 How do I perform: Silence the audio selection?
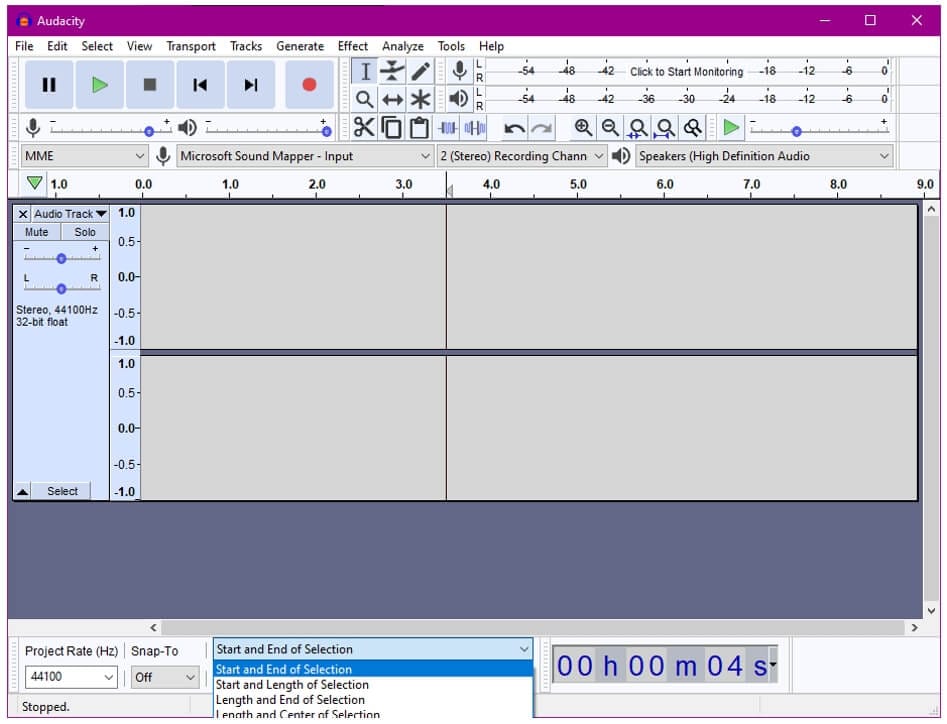(475, 127)
